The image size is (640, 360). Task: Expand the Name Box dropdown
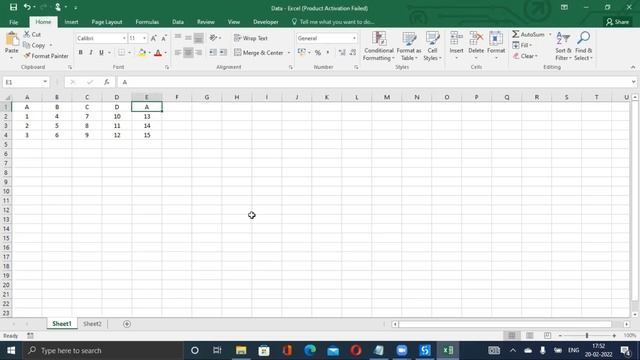point(45,82)
